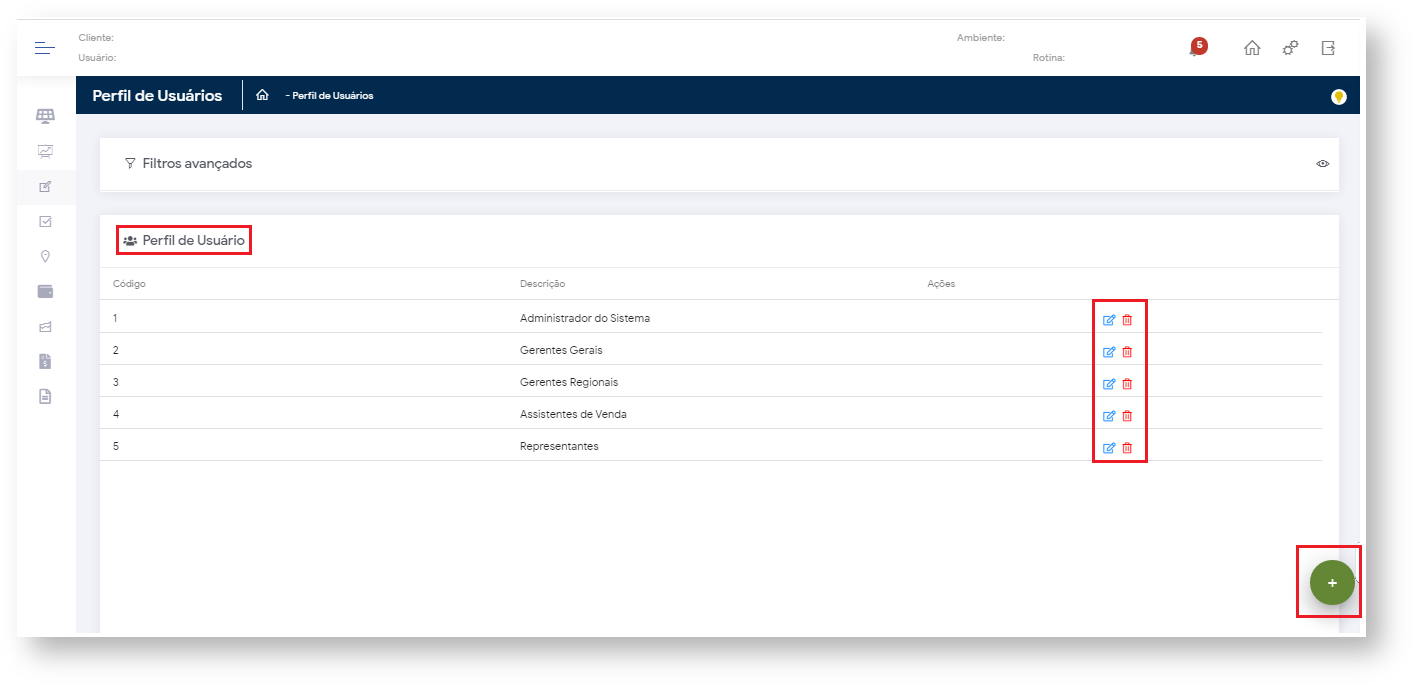Click the green plus add button
Viewport: 1414px width, 685px height.
point(1332,583)
